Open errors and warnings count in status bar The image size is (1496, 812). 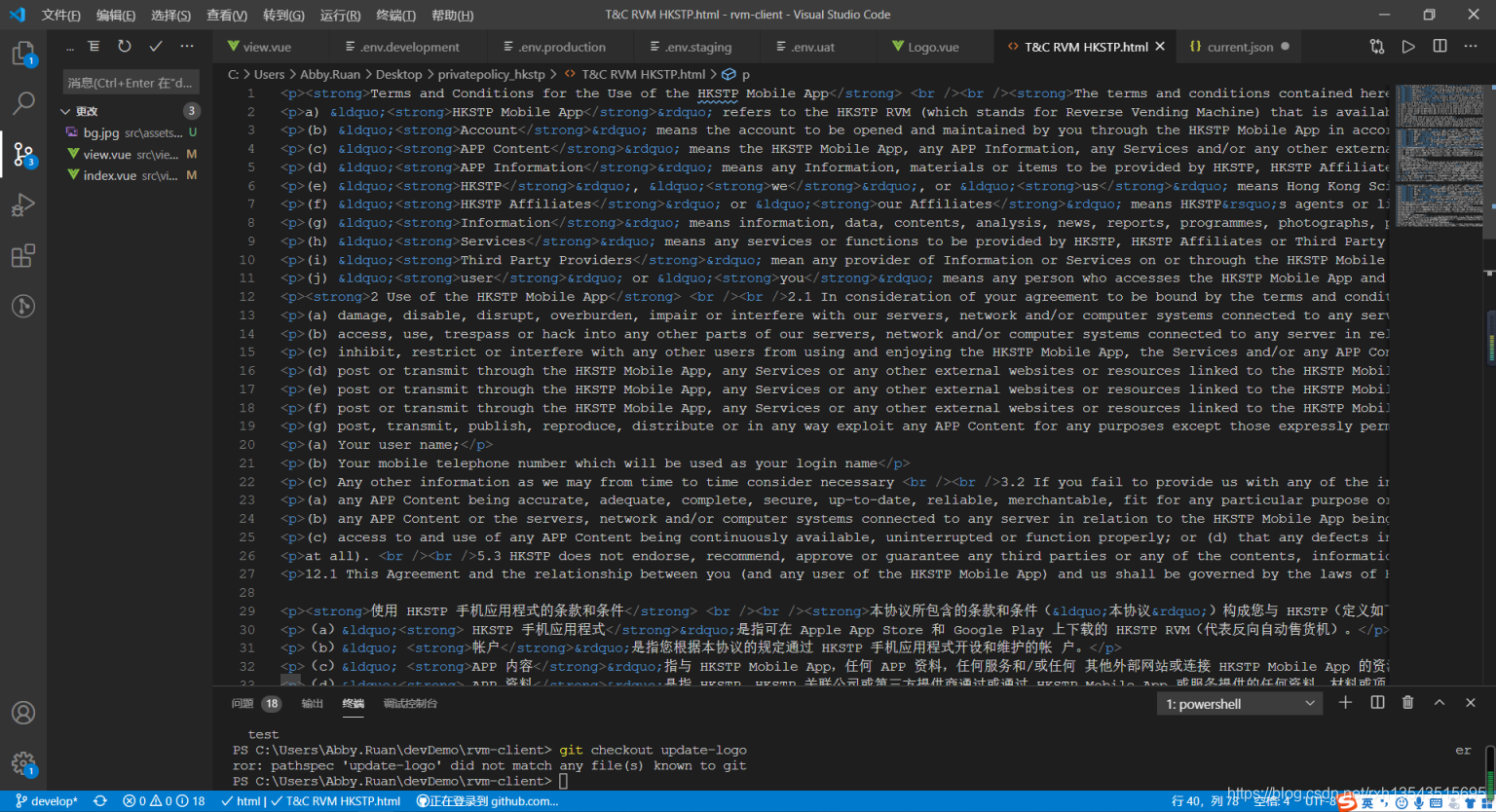[x=164, y=801]
